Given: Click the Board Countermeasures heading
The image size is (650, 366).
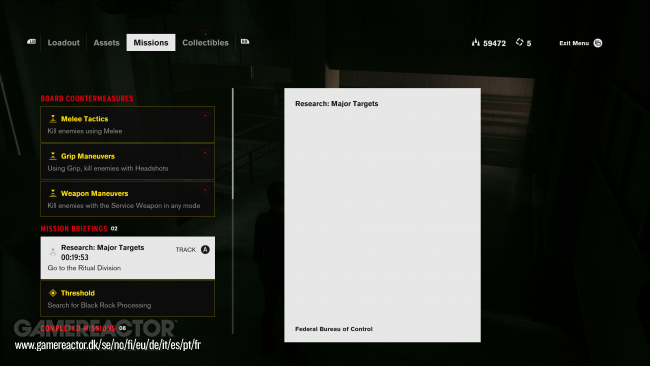Looking at the screenshot, I should (87, 99).
